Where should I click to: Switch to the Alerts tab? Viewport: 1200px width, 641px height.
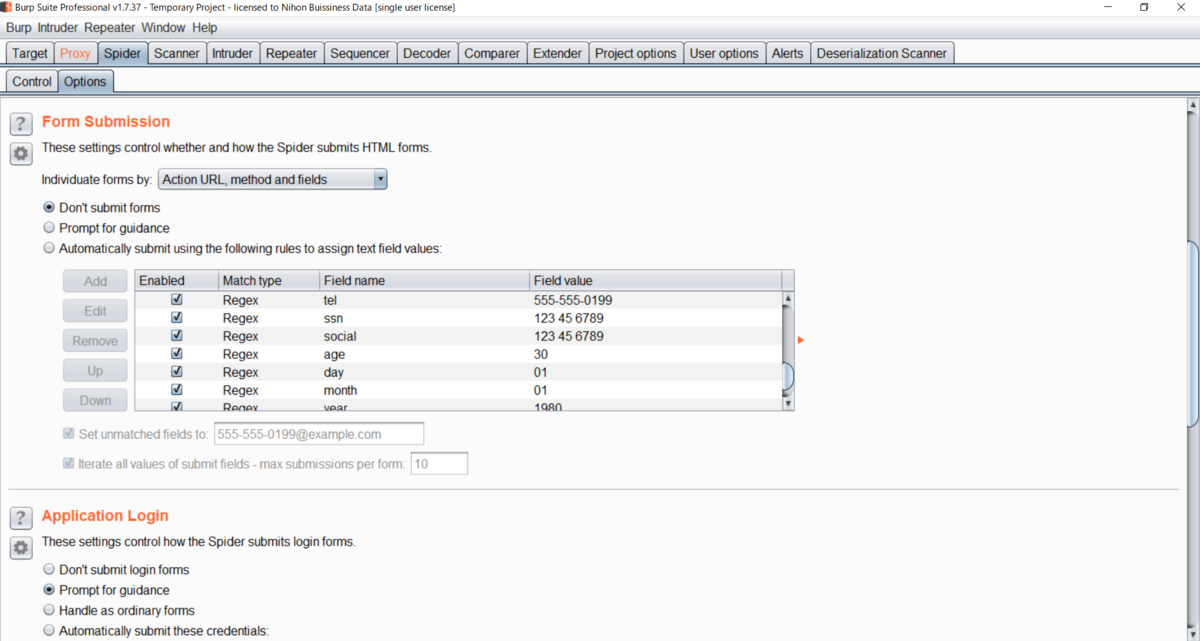(787, 53)
